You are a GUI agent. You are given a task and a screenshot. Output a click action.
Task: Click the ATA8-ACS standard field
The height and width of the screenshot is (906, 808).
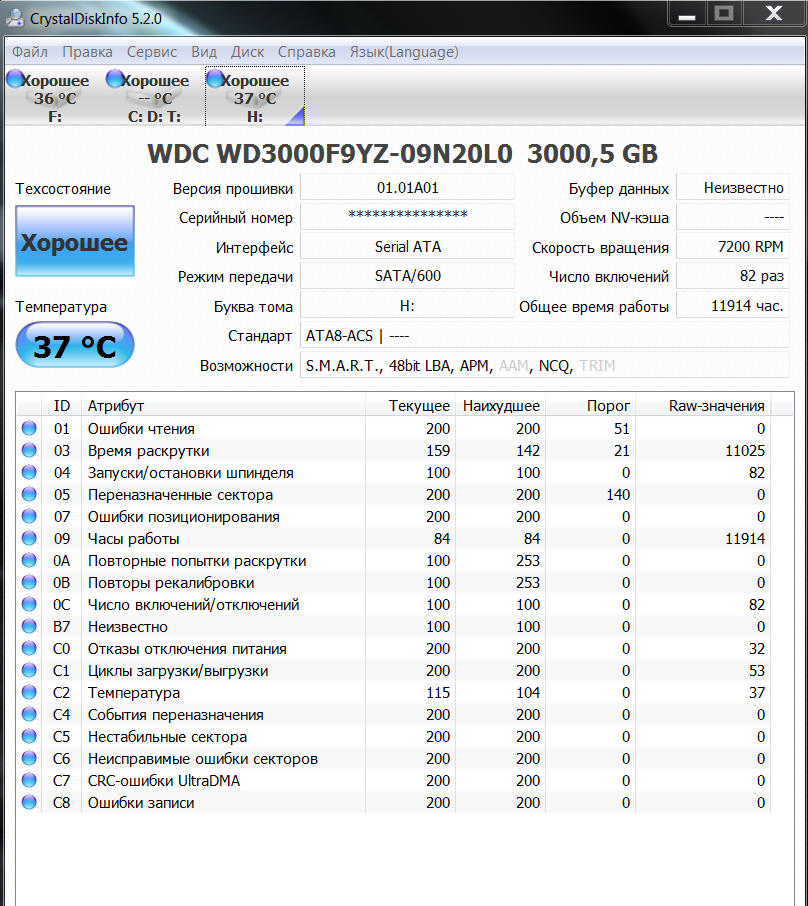click(544, 336)
